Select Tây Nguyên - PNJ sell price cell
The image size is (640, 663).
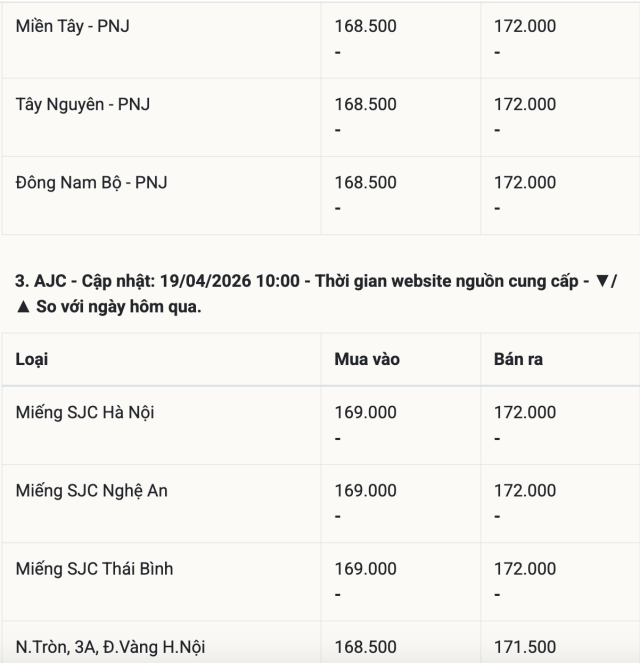[x=524, y=104]
